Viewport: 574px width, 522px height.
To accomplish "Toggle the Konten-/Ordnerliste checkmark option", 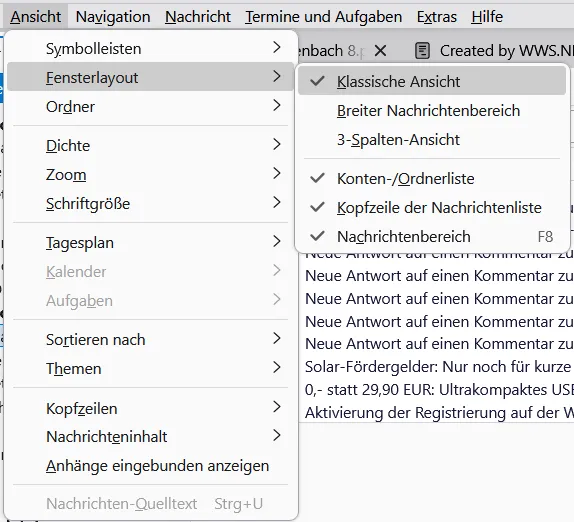I will pyautogui.click(x=432, y=179).
